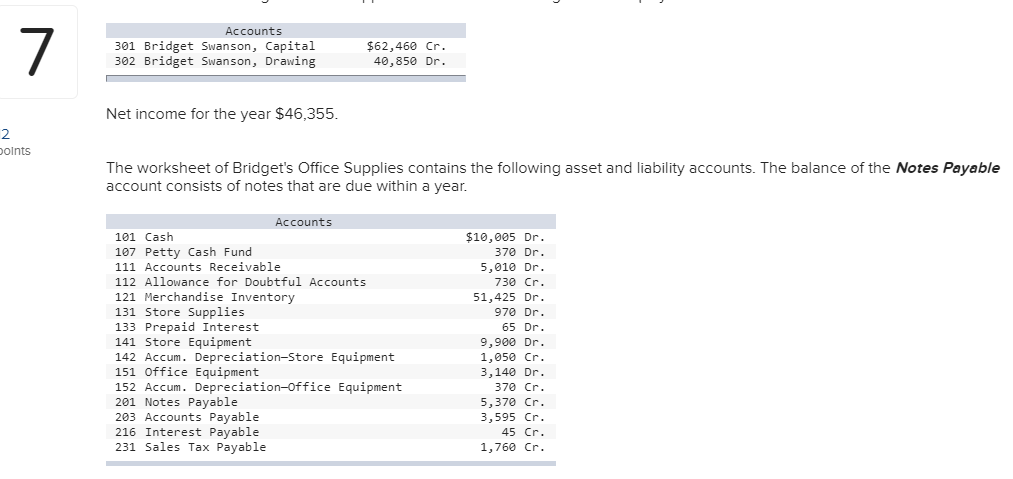
Task: Click the question number 7 box
Action: point(36,53)
